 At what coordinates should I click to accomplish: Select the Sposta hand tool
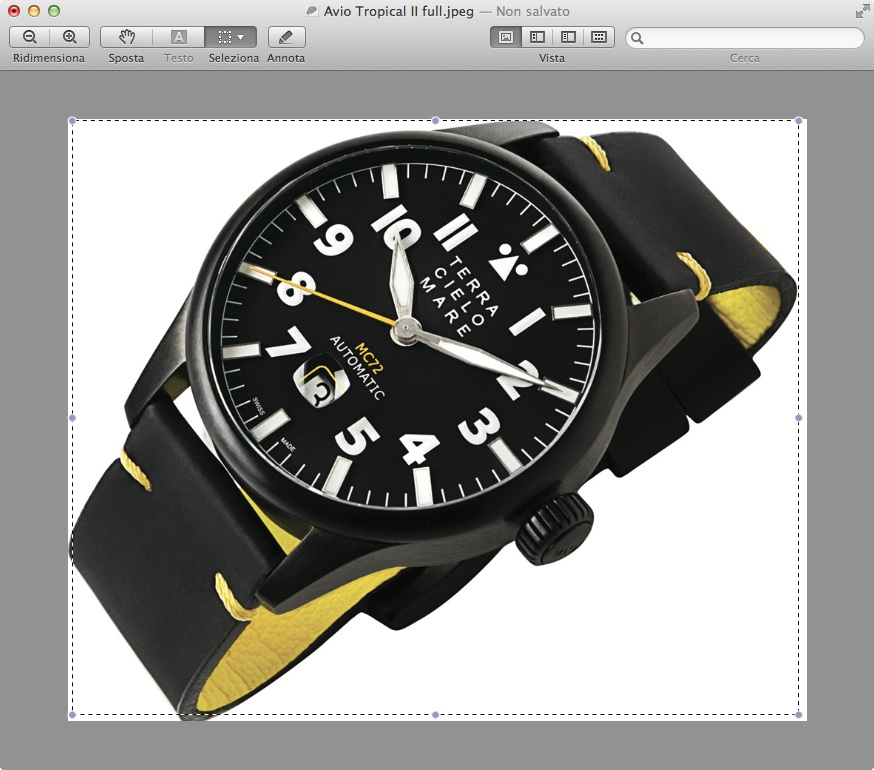click(x=126, y=37)
